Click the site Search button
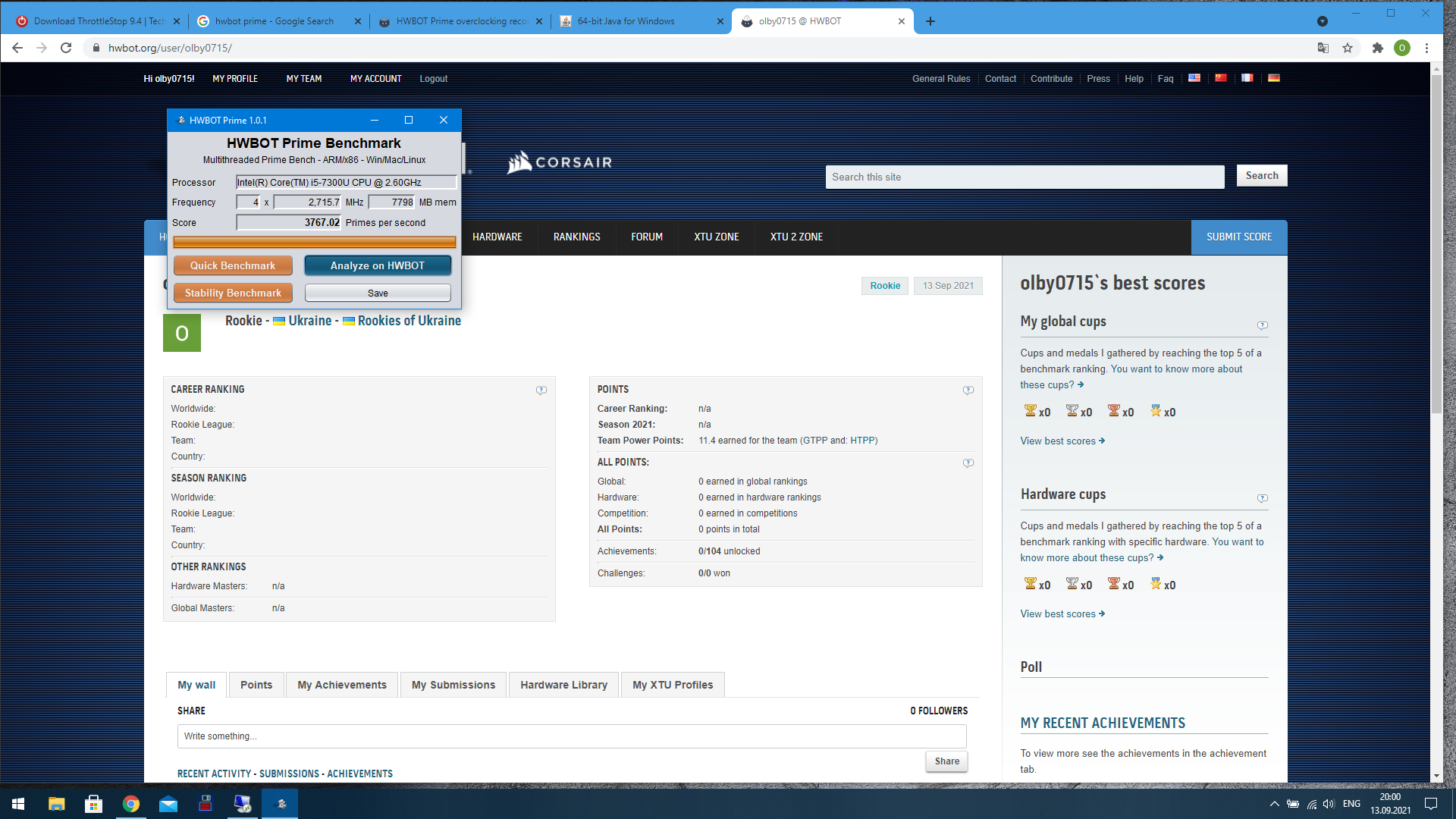Viewport: 1456px width, 819px height. [x=1262, y=175]
